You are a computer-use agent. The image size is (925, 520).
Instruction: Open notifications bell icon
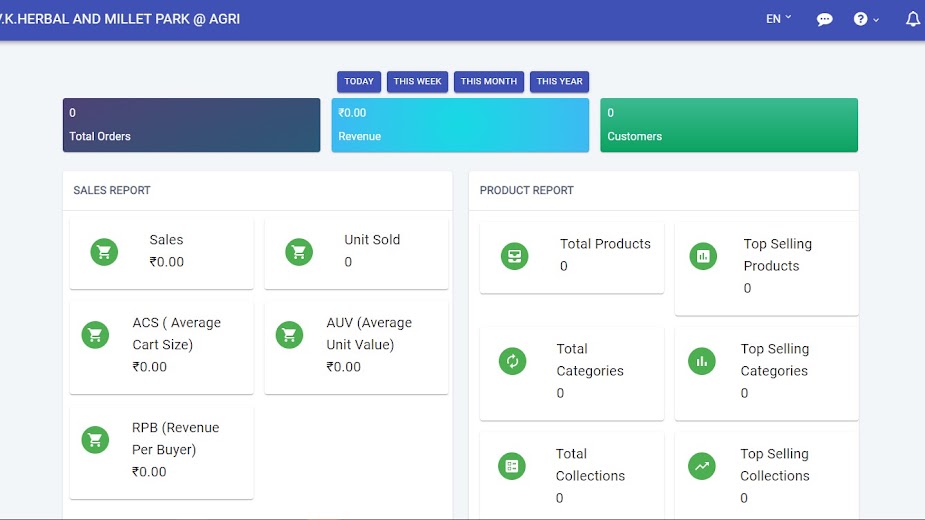point(913,19)
